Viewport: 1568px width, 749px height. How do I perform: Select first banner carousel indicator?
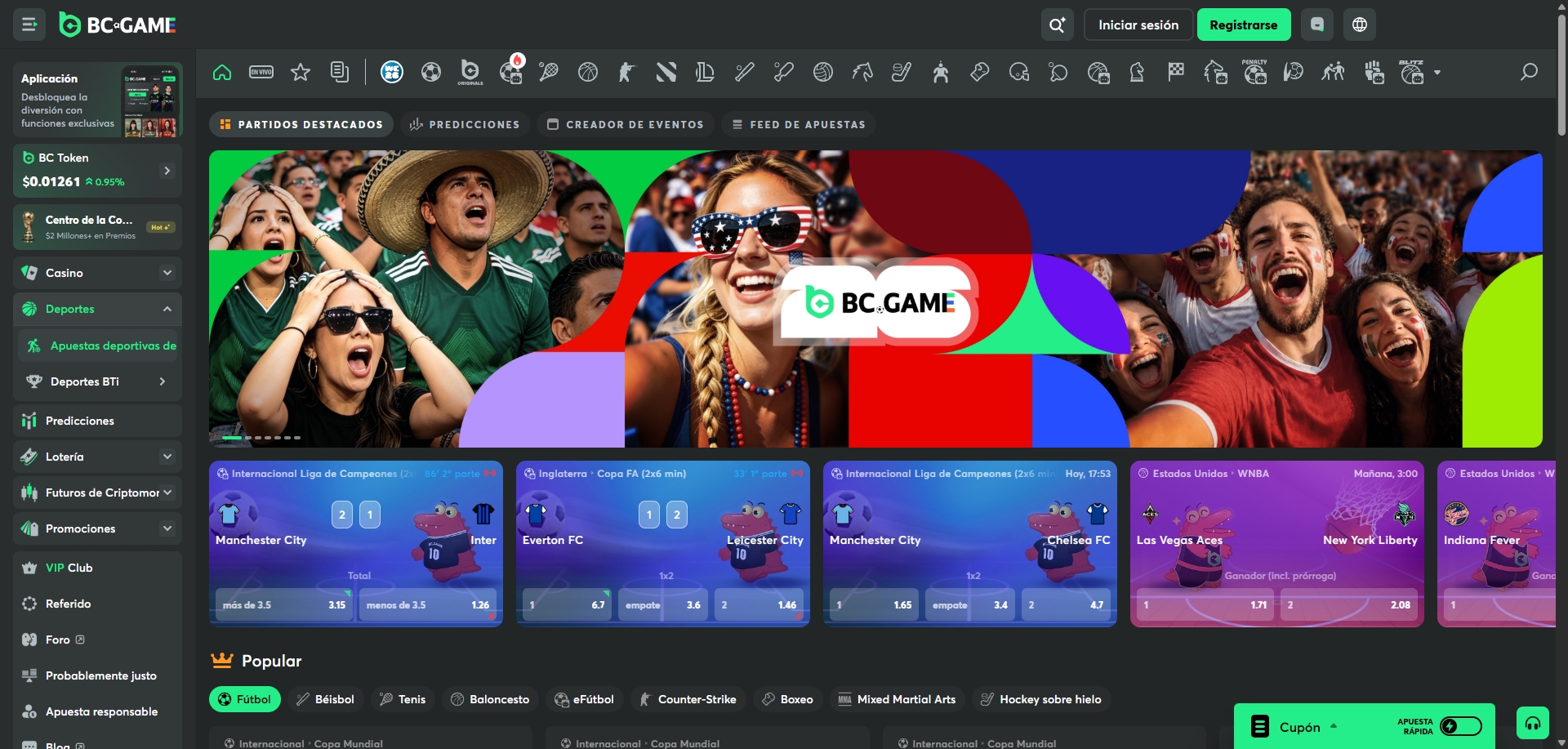(232, 438)
